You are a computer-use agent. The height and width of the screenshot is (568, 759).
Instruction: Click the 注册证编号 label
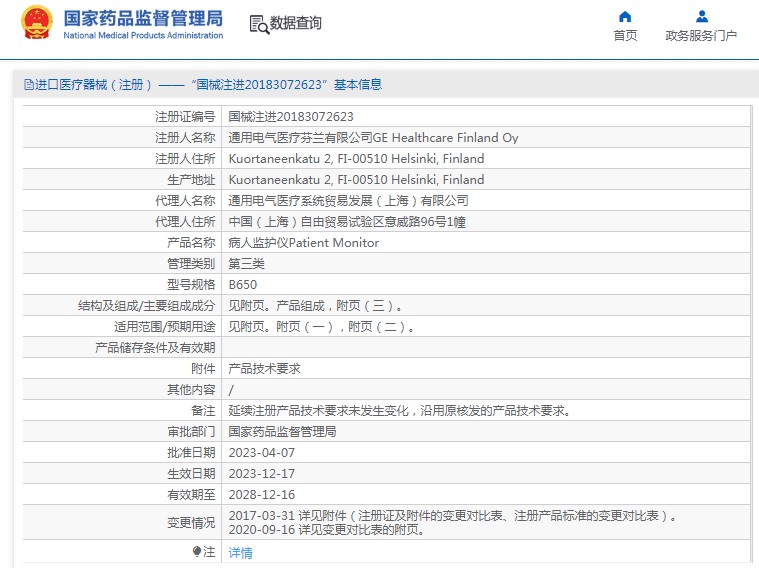click(x=185, y=117)
